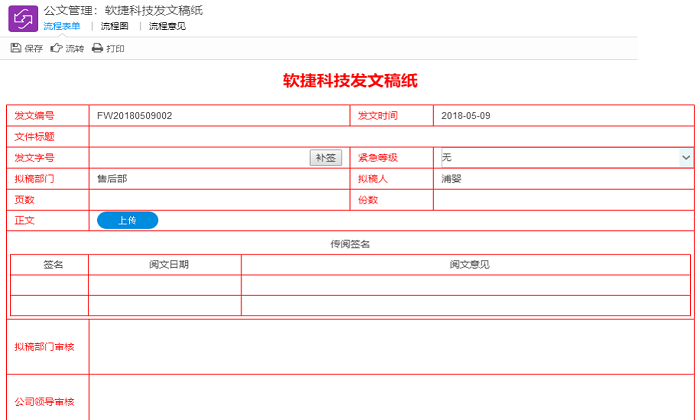Click the 传阅签名 section heading
The height and width of the screenshot is (420, 700).
pyautogui.click(x=350, y=244)
